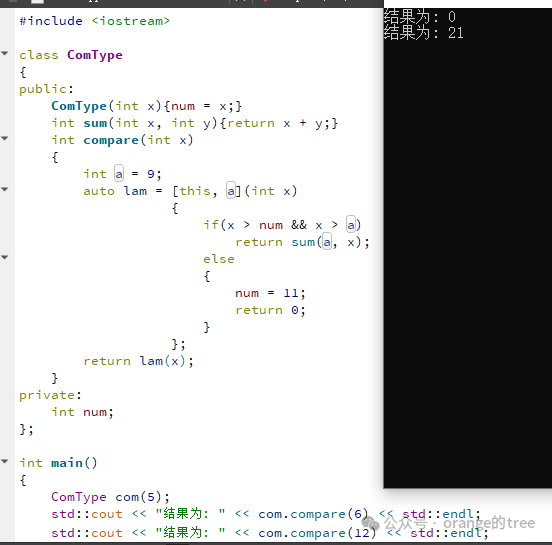Click the compare function name in its definition
Viewport: 552px width, 545px height.
coord(111,140)
